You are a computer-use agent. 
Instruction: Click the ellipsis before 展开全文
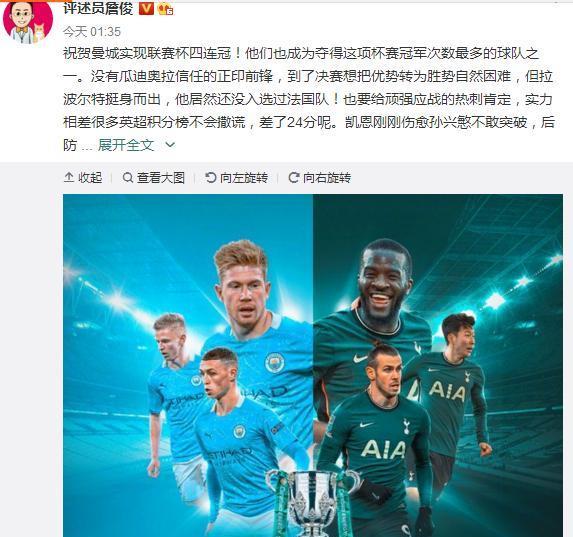point(87,148)
